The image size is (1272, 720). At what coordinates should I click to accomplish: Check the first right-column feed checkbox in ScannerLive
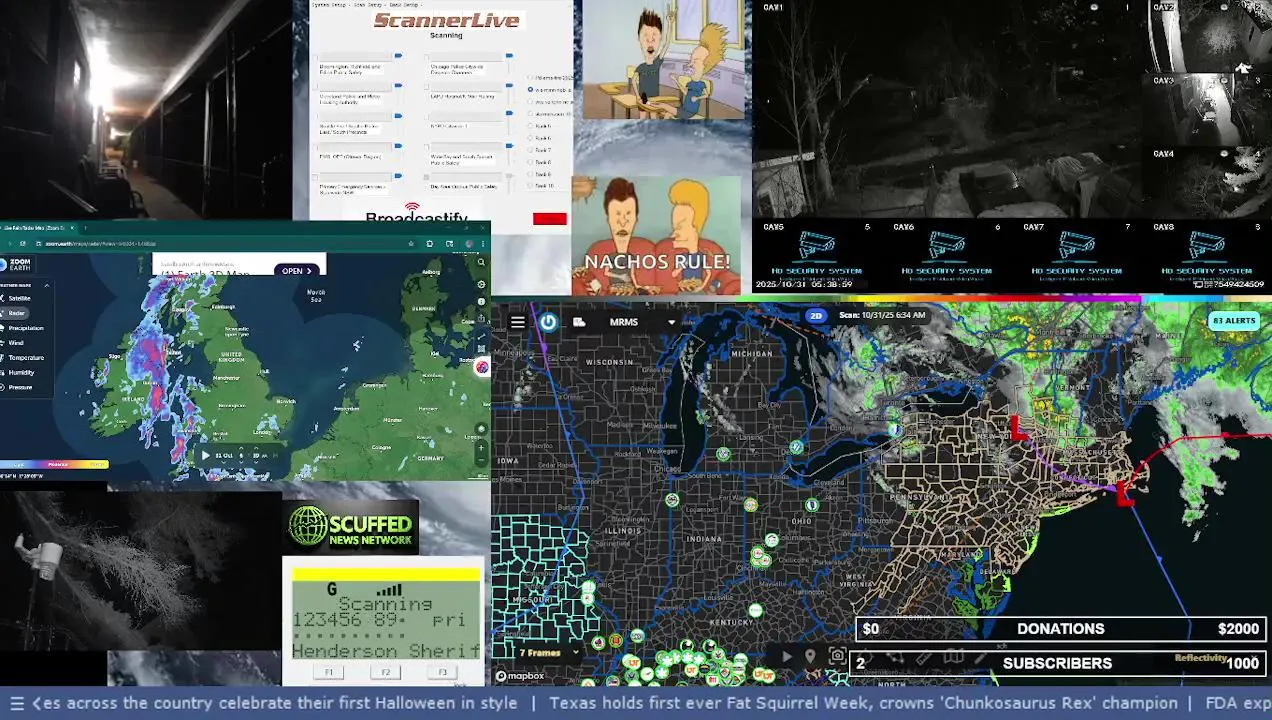(426, 57)
